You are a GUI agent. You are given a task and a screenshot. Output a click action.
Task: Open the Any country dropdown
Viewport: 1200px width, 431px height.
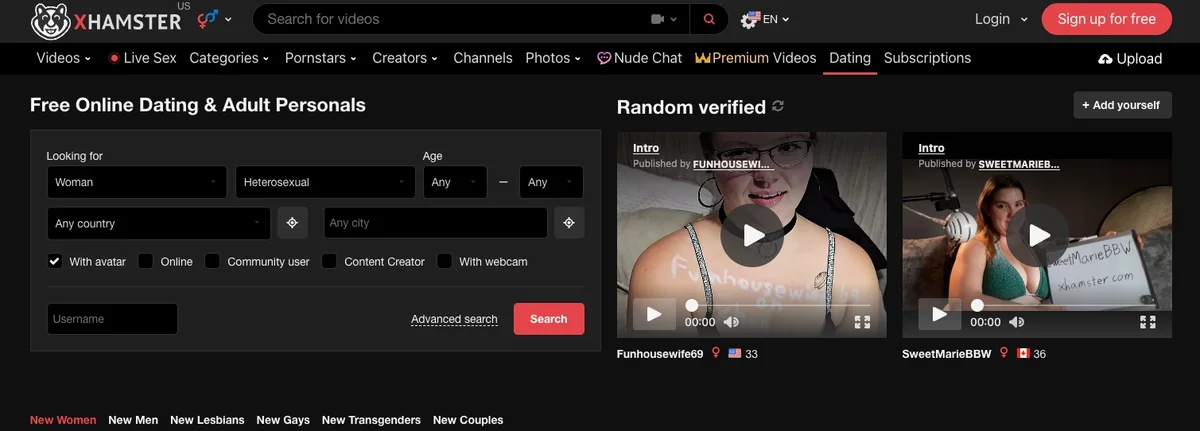[159, 223]
